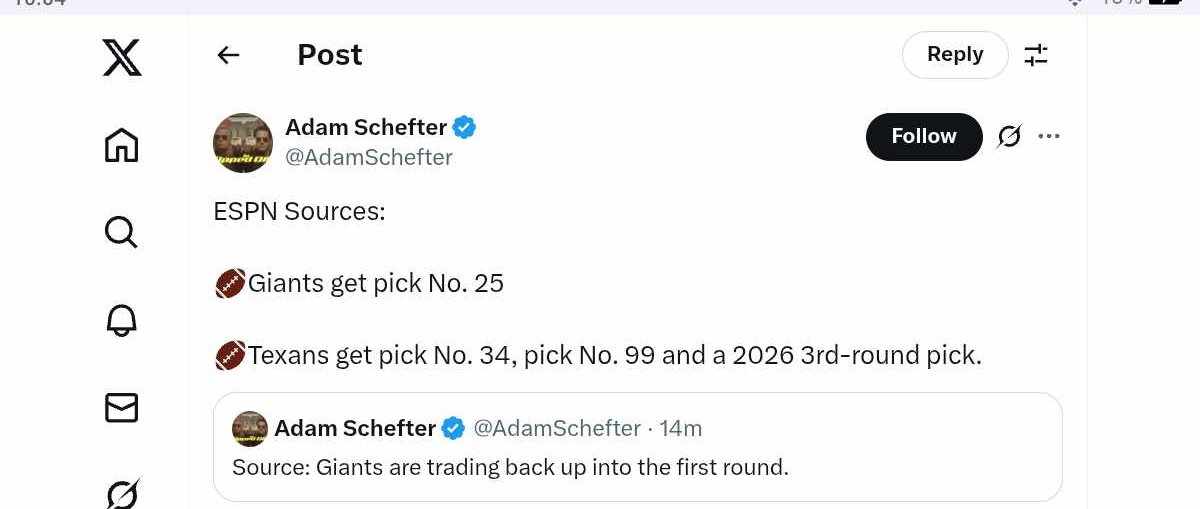Click the Post header title
1200x509 pixels.
(330, 55)
